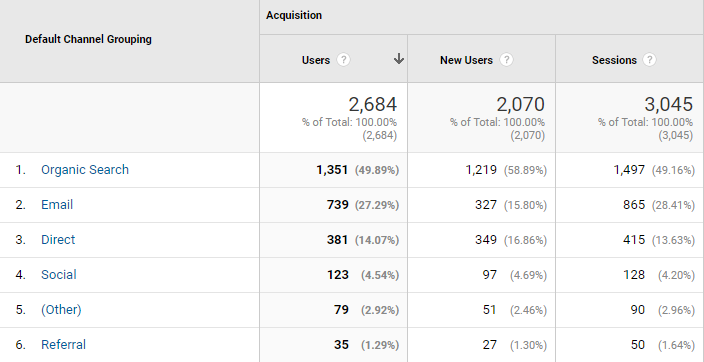
Task: Click Email users value 739
Action: [338, 205]
